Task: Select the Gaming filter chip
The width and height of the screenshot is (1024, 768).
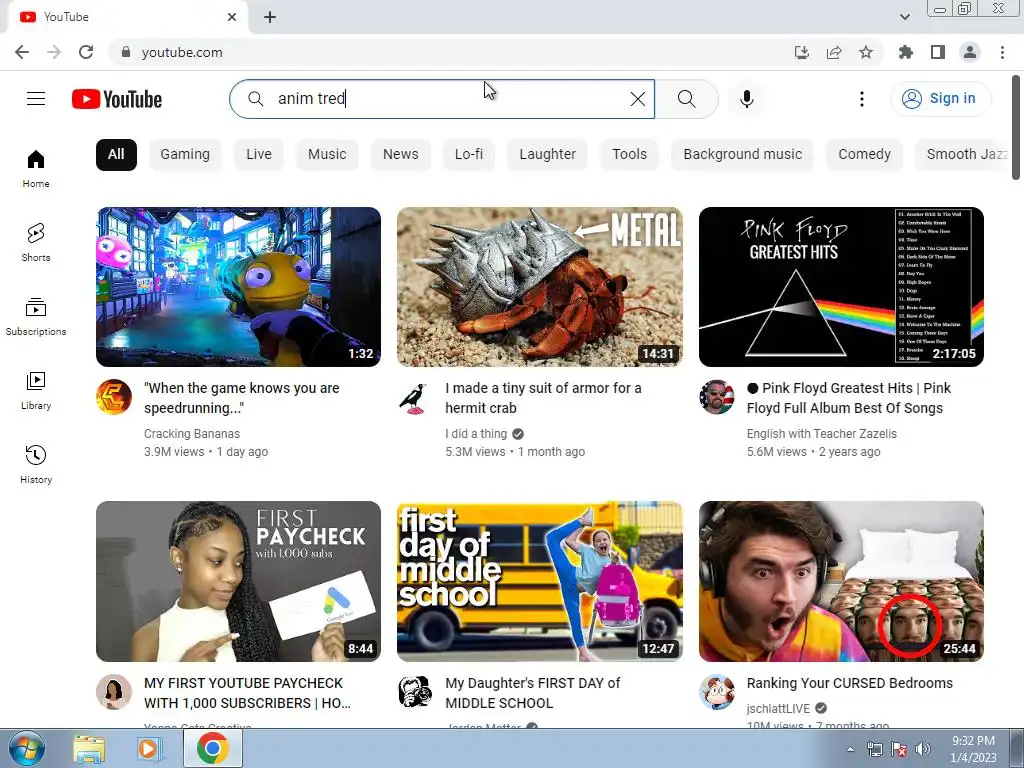Action: [x=185, y=155]
